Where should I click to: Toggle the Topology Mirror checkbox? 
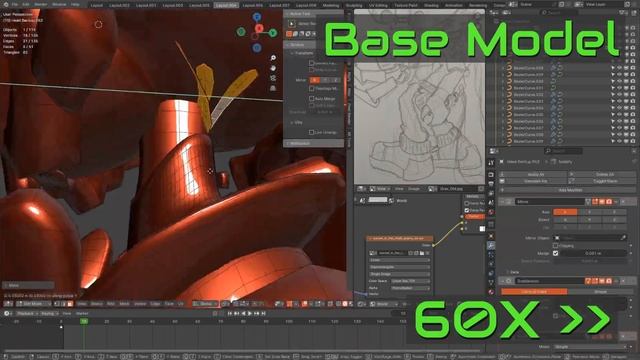click(311, 88)
